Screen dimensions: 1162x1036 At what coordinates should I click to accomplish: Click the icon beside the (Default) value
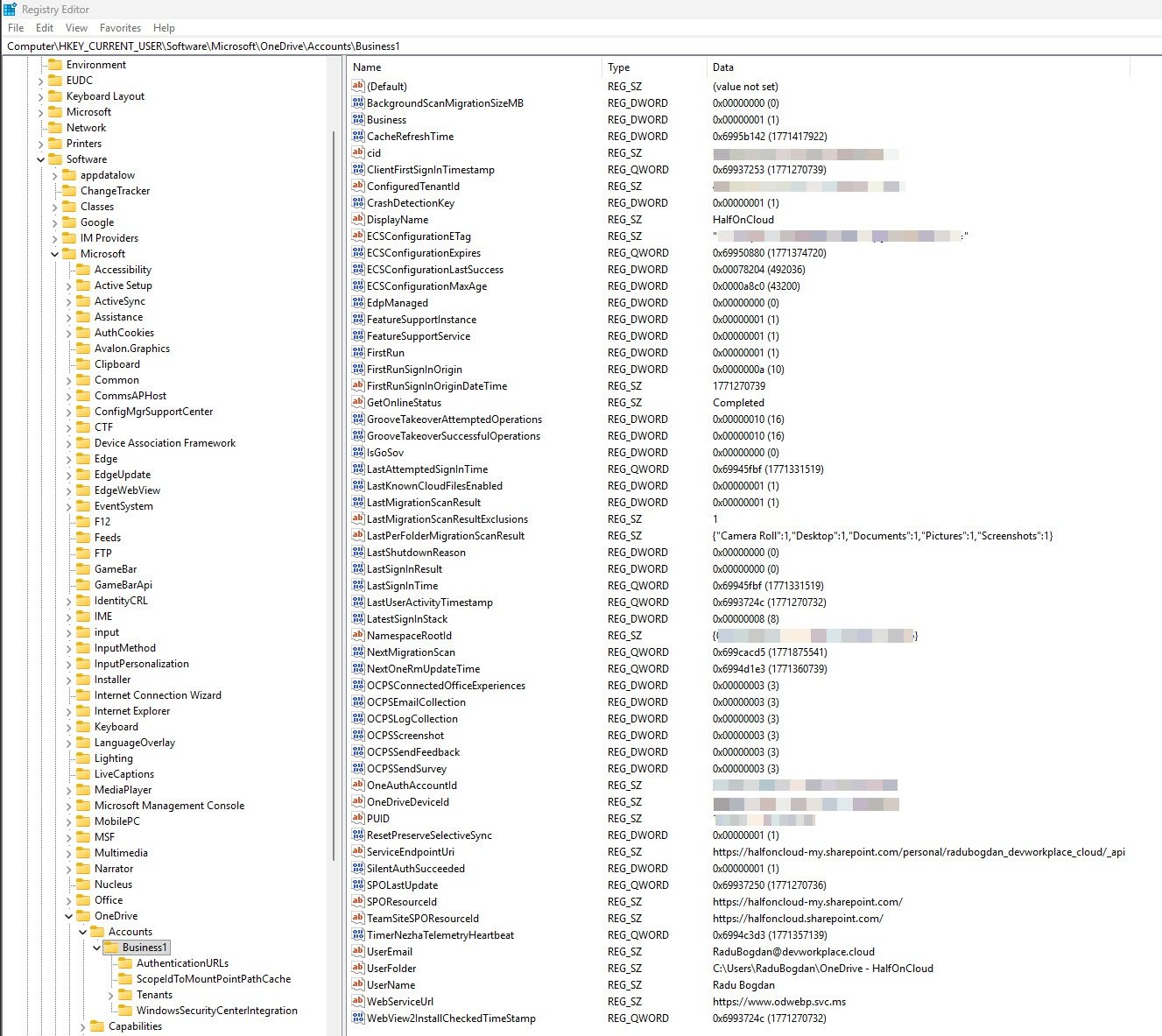coord(357,86)
